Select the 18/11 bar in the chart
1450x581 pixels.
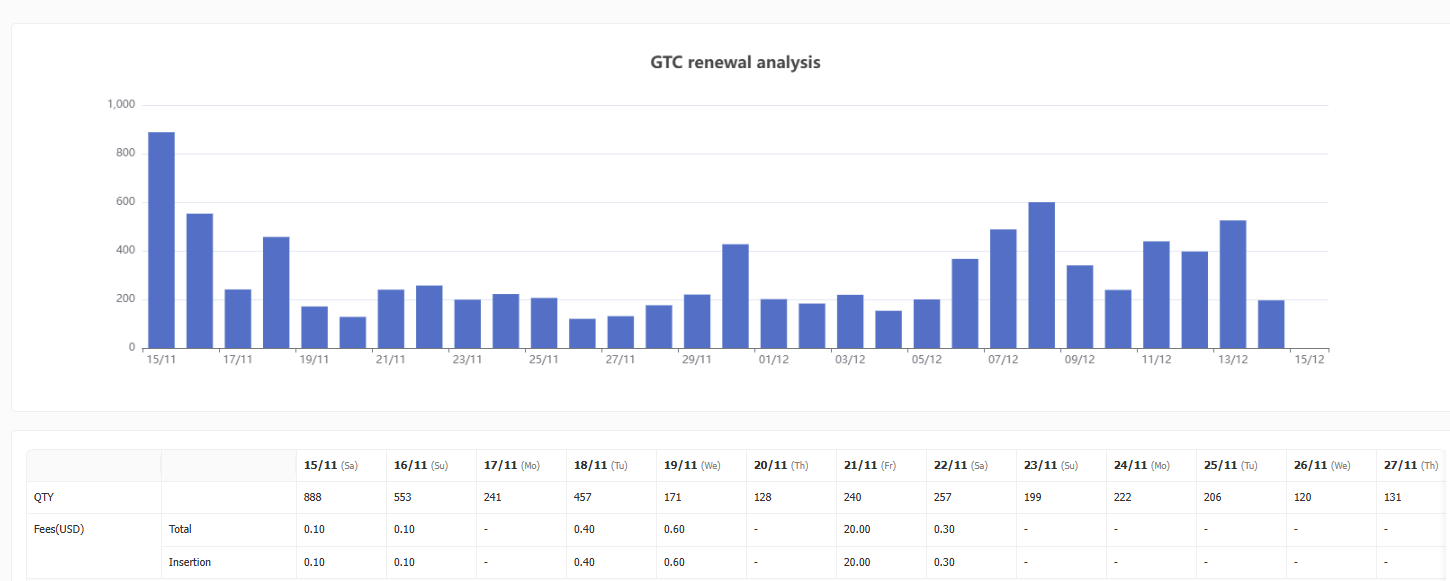point(276,292)
